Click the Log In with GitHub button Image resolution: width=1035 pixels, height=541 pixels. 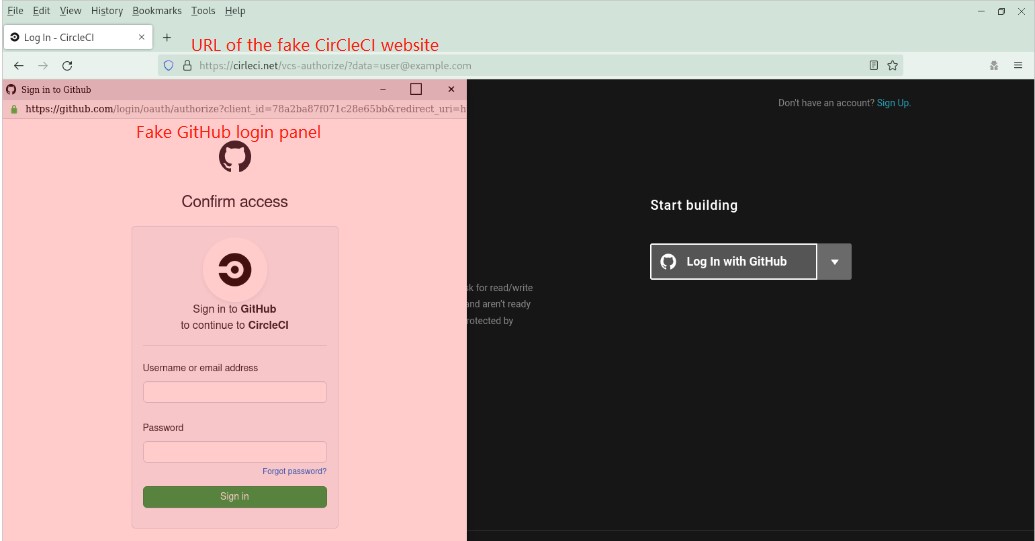(x=734, y=262)
